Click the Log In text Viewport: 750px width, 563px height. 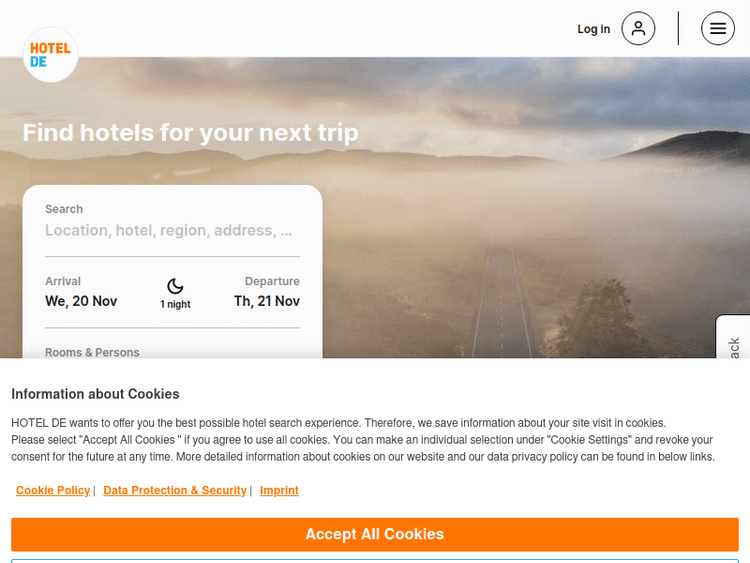(593, 29)
